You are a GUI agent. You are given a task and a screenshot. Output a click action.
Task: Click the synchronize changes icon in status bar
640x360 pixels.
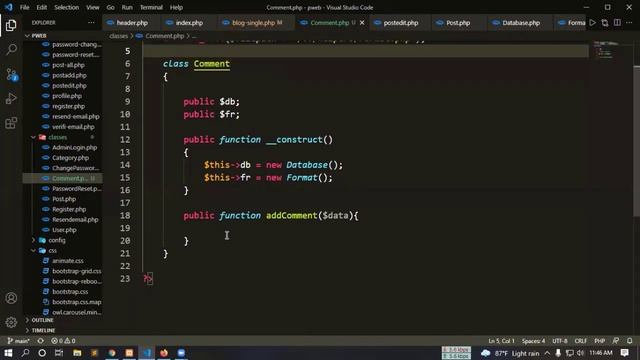[x=40, y=340]
